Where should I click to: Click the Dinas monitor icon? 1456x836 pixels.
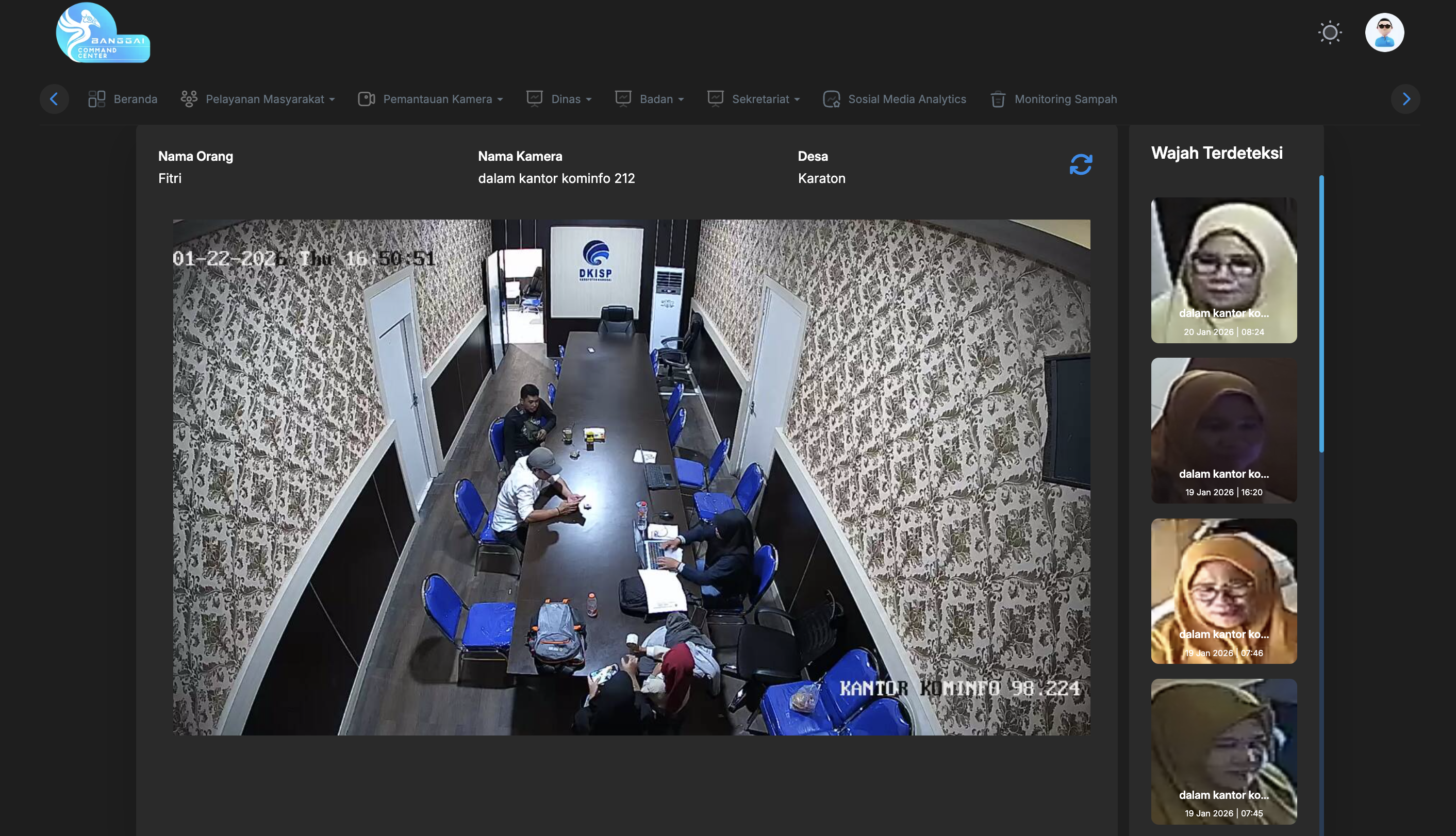tap(535, 98)
